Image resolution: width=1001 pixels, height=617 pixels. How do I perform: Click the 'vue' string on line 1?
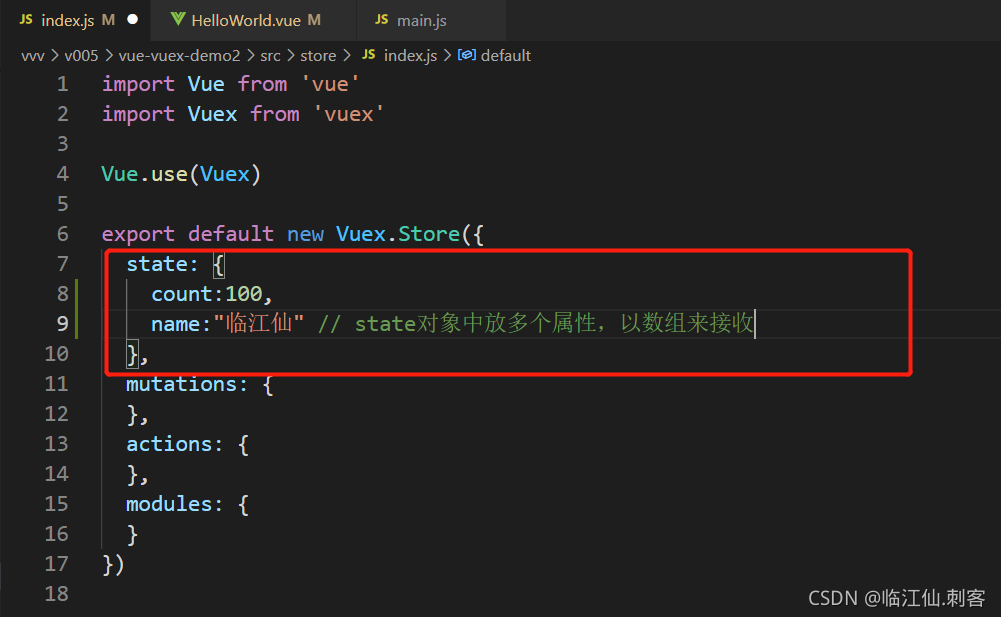point(330,84)
